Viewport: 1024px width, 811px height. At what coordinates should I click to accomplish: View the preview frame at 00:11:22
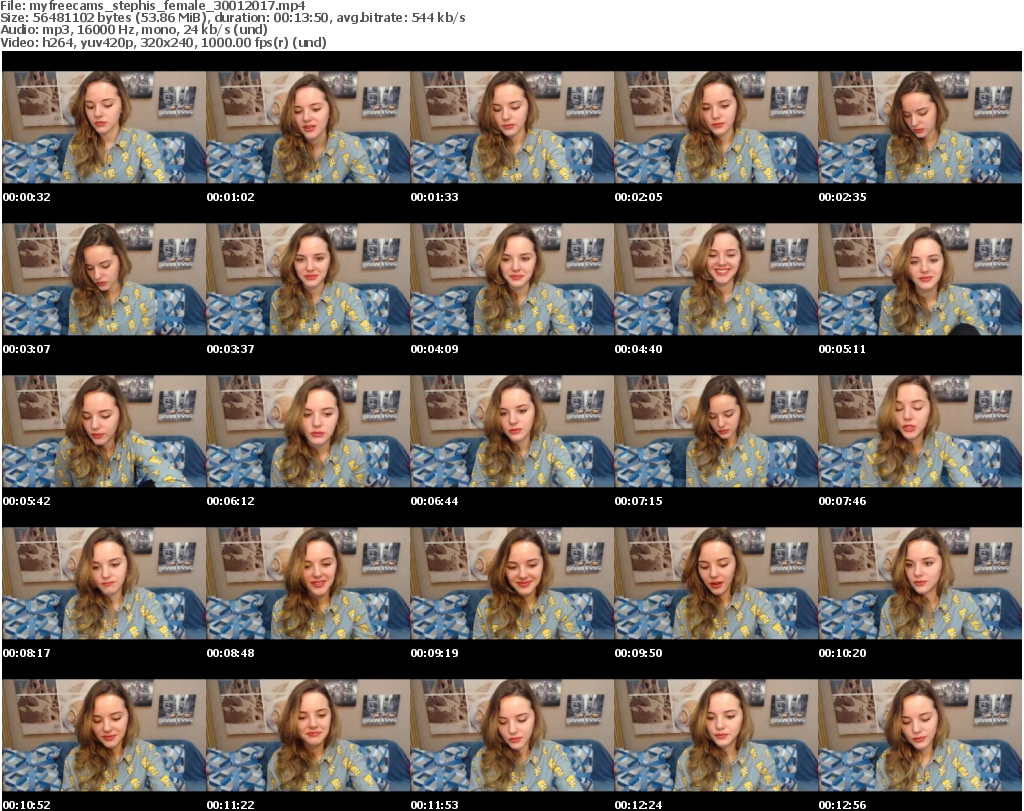(308, 736)
